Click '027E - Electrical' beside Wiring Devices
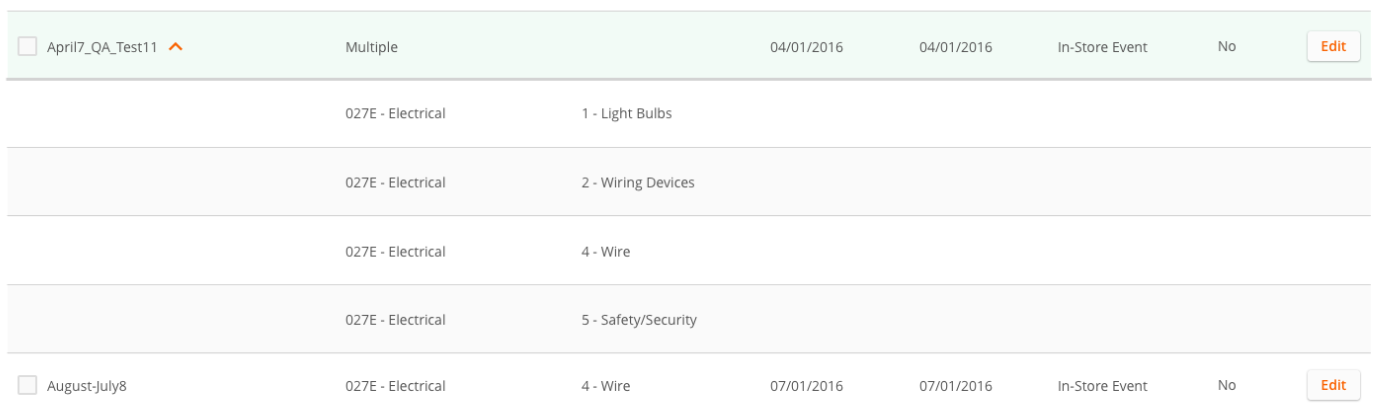This screenshot has height=413, width=1382. pyautogui.click(x=395, y=182)
